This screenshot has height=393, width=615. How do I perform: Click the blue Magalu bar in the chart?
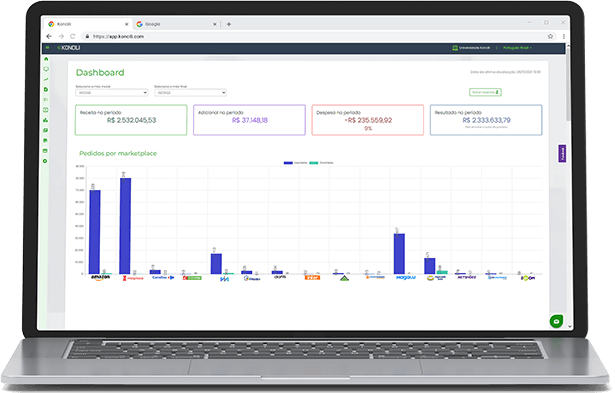click(399, 254)
